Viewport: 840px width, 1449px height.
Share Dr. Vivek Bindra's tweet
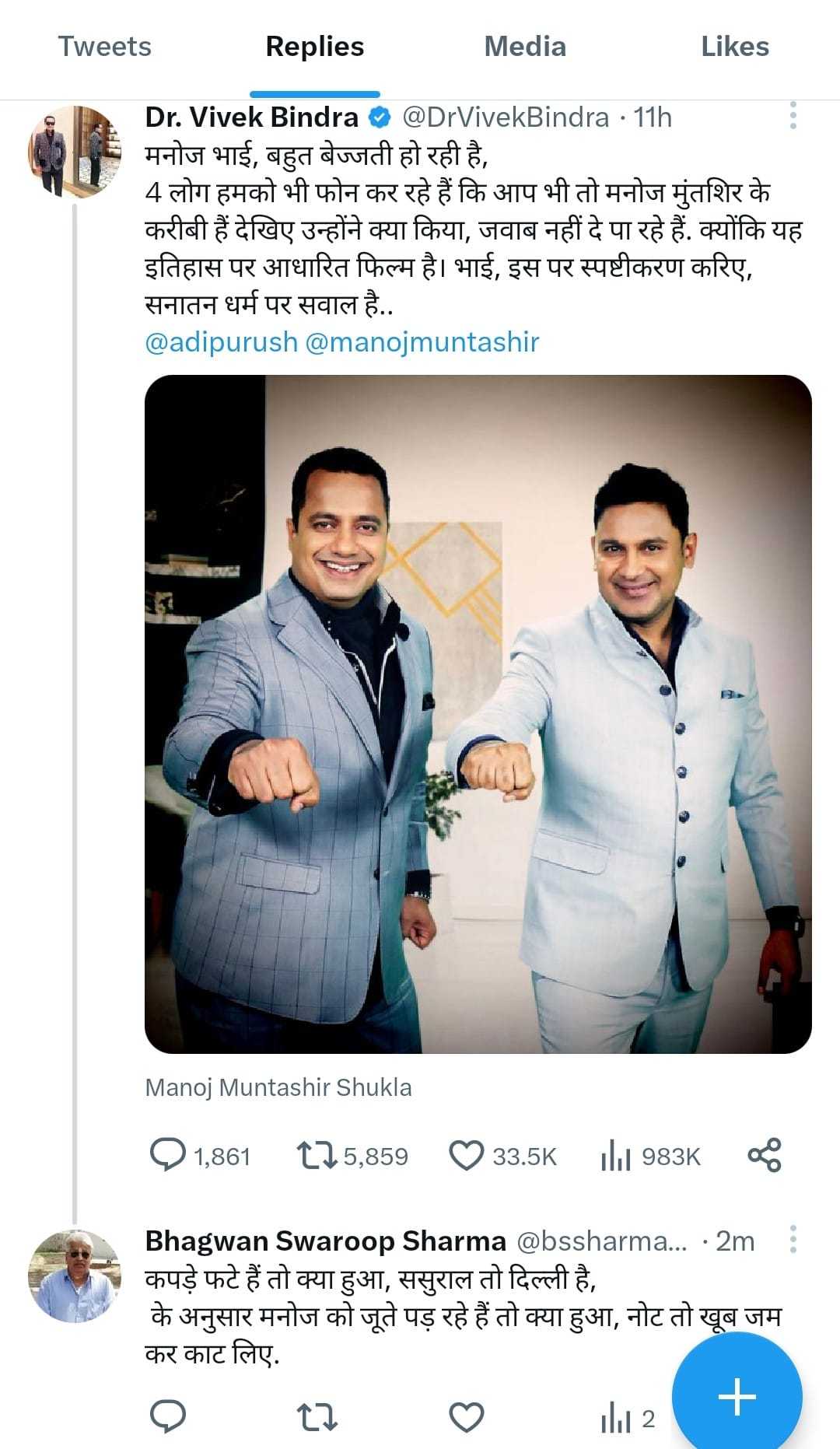pyautogui.click(x=764, y=1156)
